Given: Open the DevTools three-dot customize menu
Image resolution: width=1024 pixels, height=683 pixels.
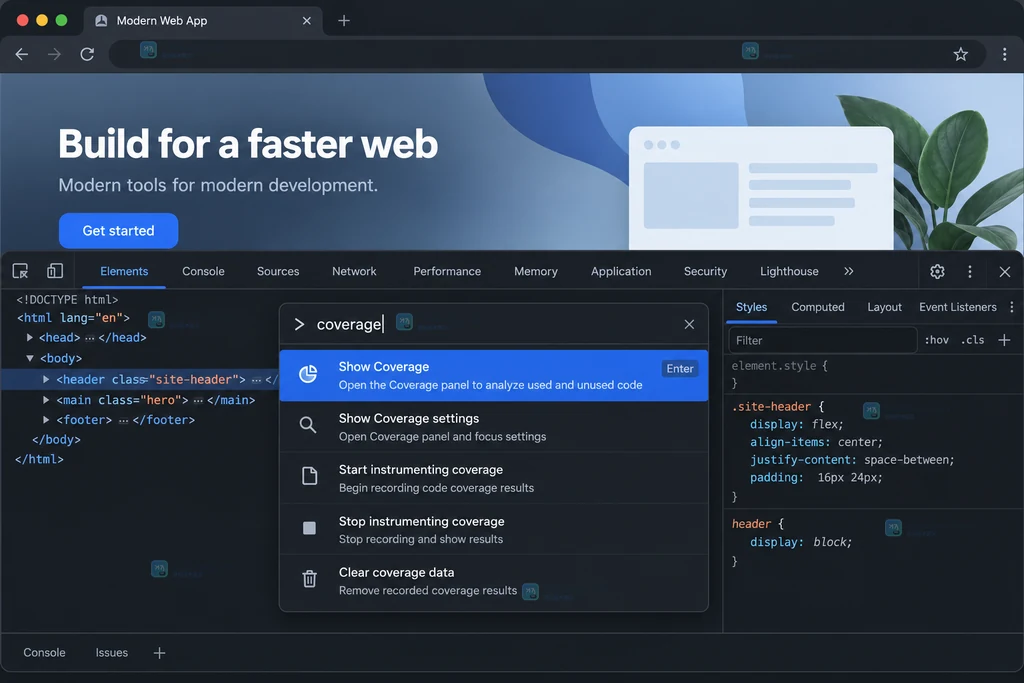Looking at the screenshot, I should coord(970,272).
